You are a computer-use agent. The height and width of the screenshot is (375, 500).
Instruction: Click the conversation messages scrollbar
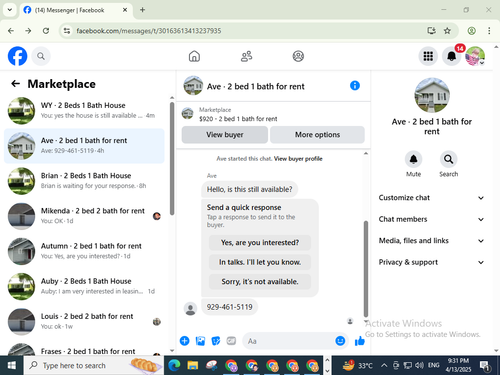[366, 268]
